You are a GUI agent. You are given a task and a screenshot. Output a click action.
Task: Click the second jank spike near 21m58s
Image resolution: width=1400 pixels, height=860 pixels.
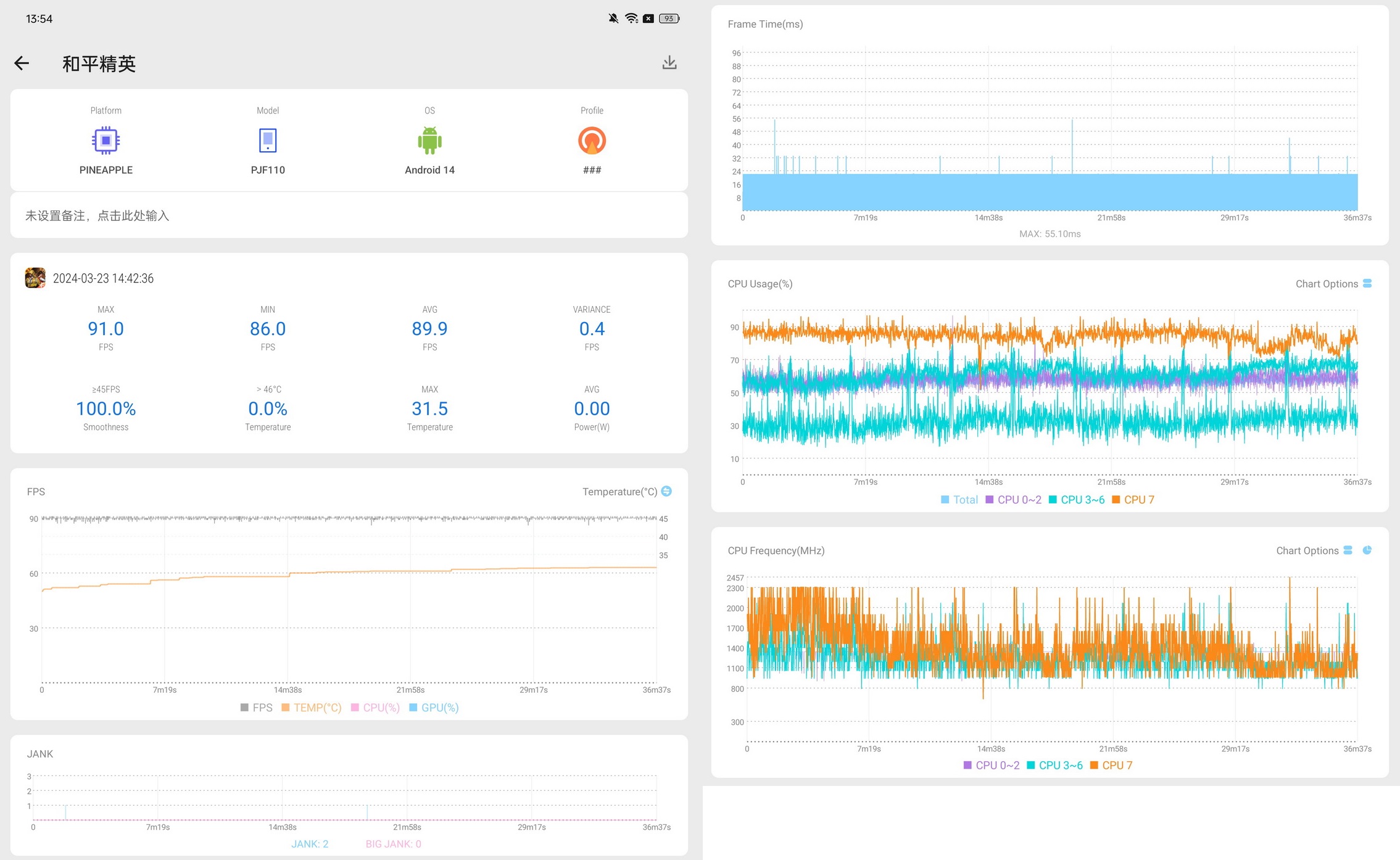coord(367,812)
